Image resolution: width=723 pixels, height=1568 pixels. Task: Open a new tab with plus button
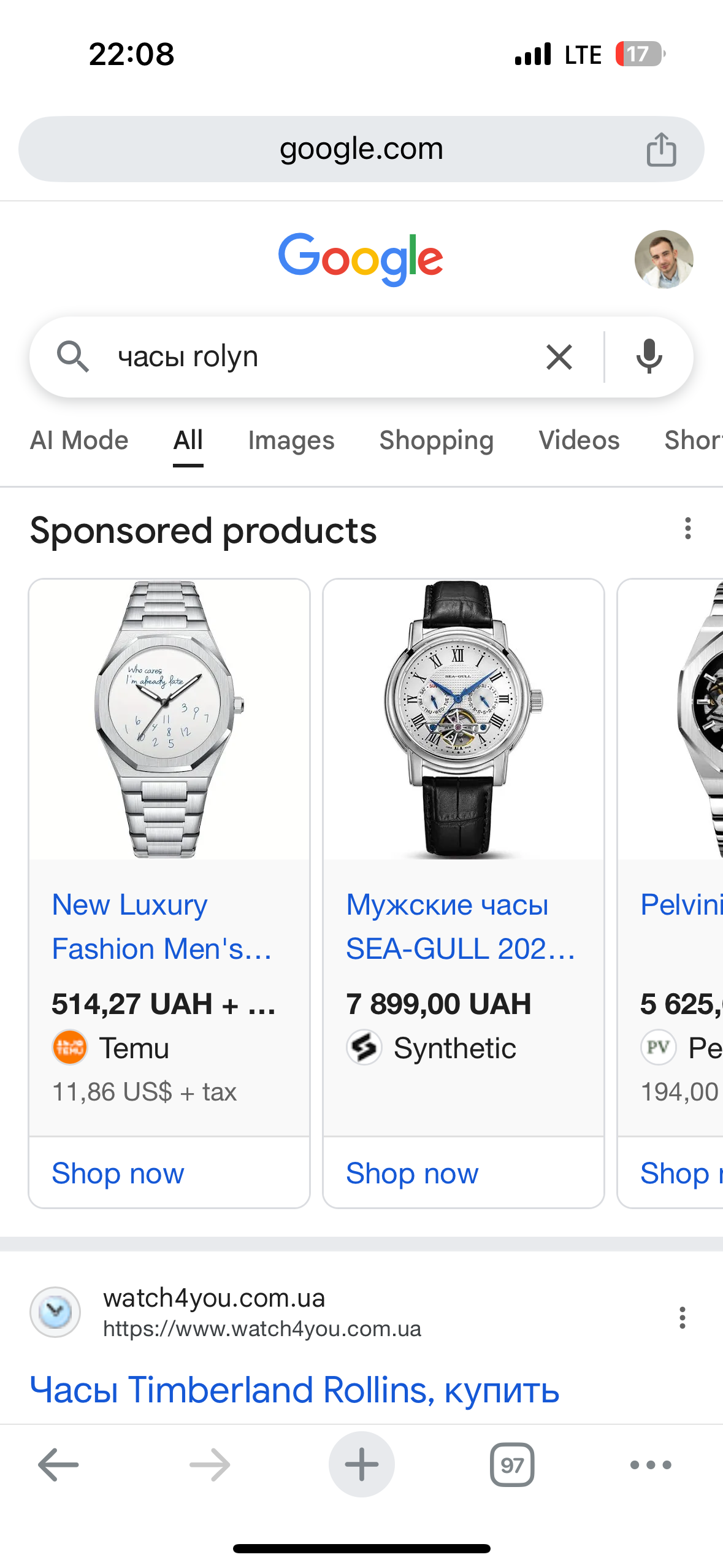[361, 1465]
